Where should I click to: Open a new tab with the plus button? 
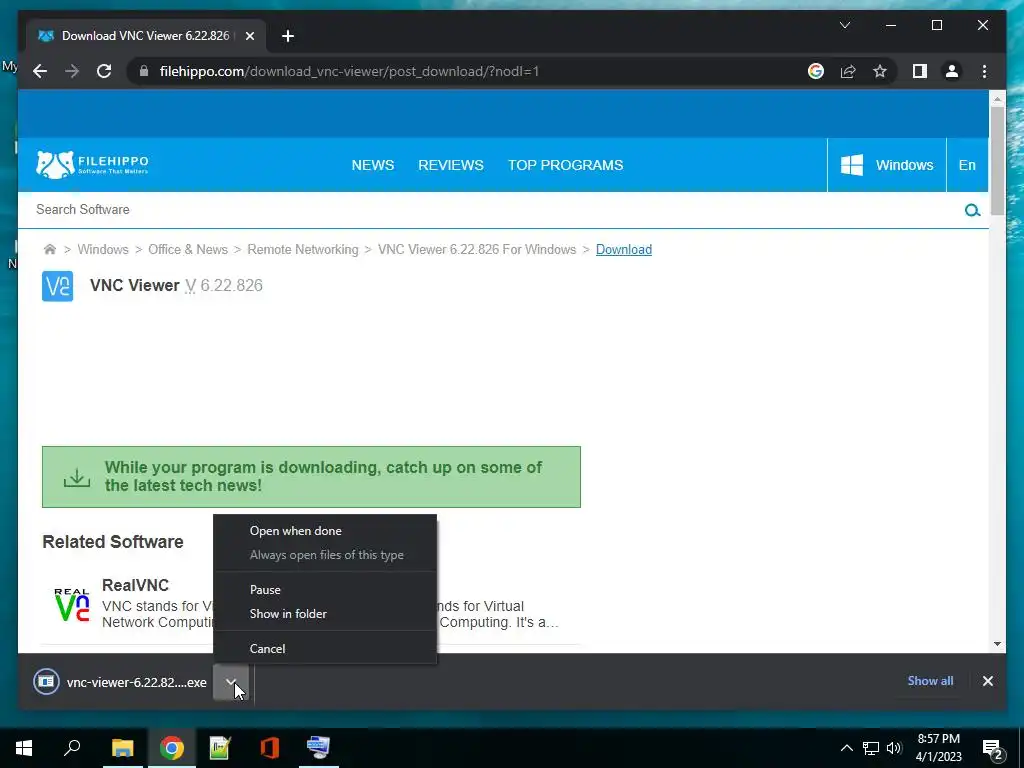pyautogui.click(x=288, y=36)
